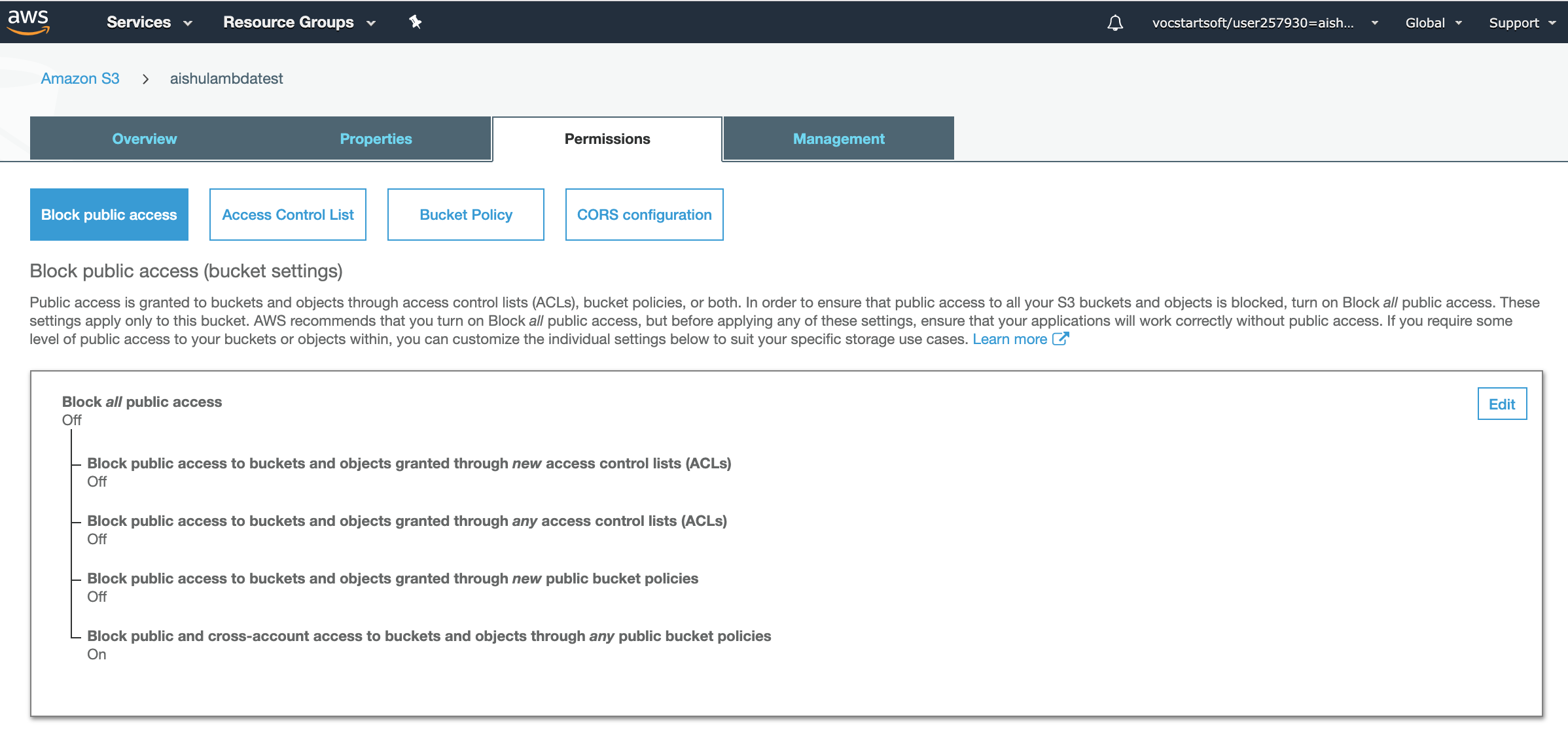
Task: Select the Permissions tab
Action: 607,139
